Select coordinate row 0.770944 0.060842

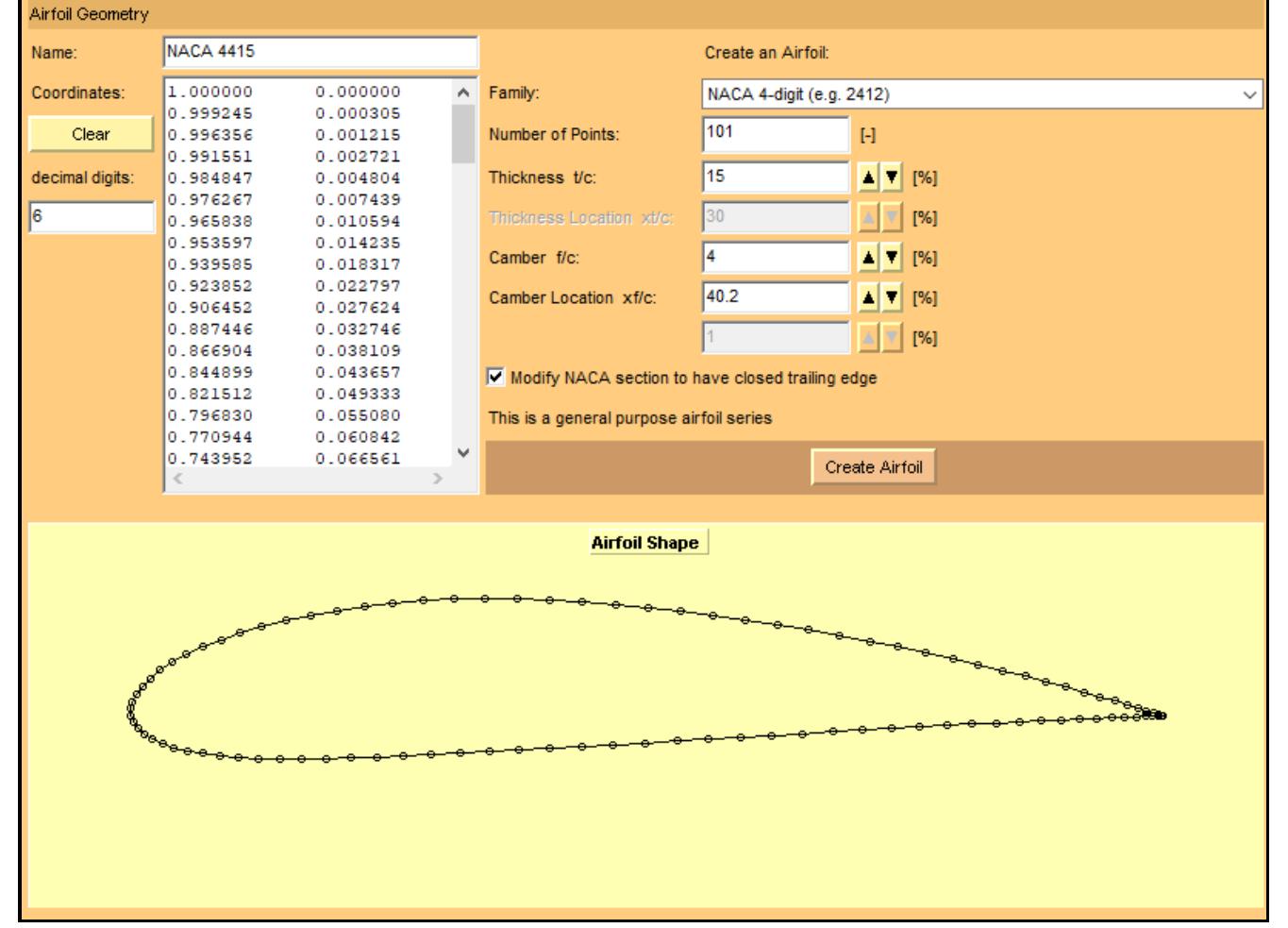click(x=284, y=437)
